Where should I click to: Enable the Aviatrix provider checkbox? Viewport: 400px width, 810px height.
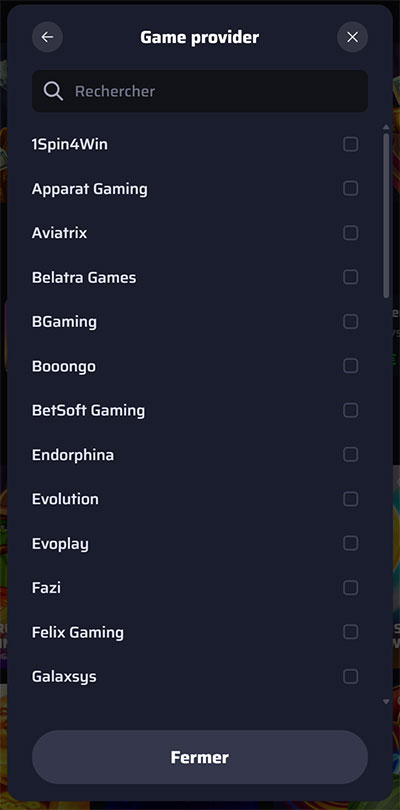(x=350, y=233)
